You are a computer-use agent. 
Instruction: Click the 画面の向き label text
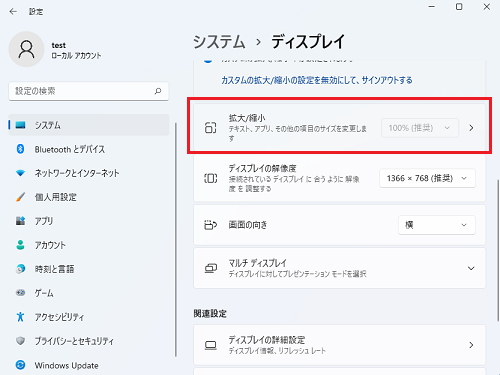click(248, 225)
